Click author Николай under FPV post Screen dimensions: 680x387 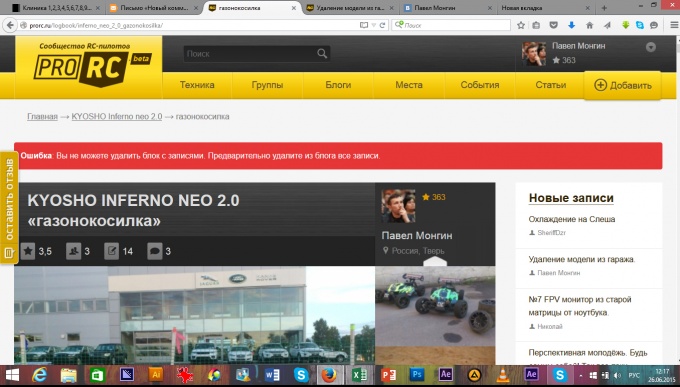click(550, 326)
